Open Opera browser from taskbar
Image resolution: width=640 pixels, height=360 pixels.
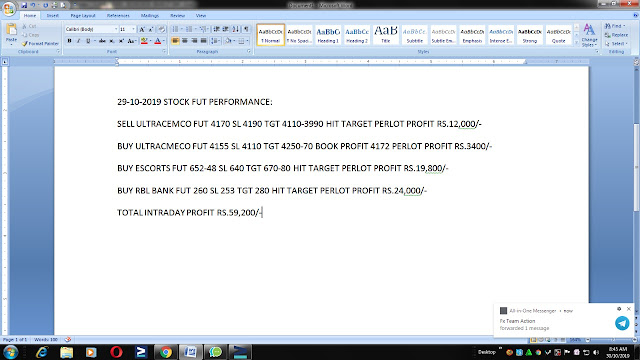coord(116,352)
